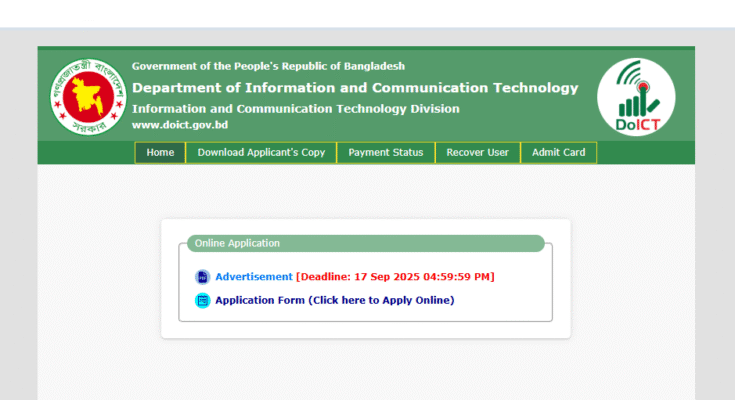Screen dimensions: 735x400
Task: Check Payment Status from the navigation bar
Action: point(385,153)
